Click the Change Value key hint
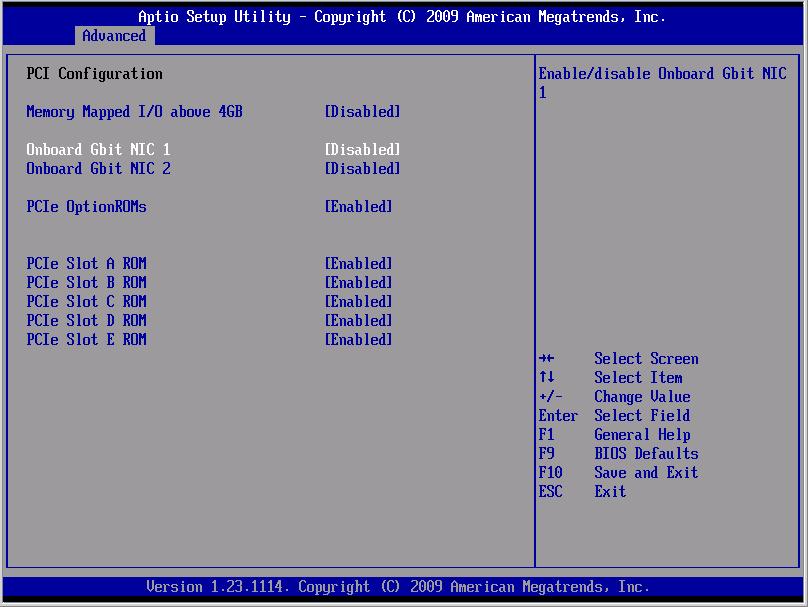The width and height of the screenshot is (808, 607). (x=643, y=397)
